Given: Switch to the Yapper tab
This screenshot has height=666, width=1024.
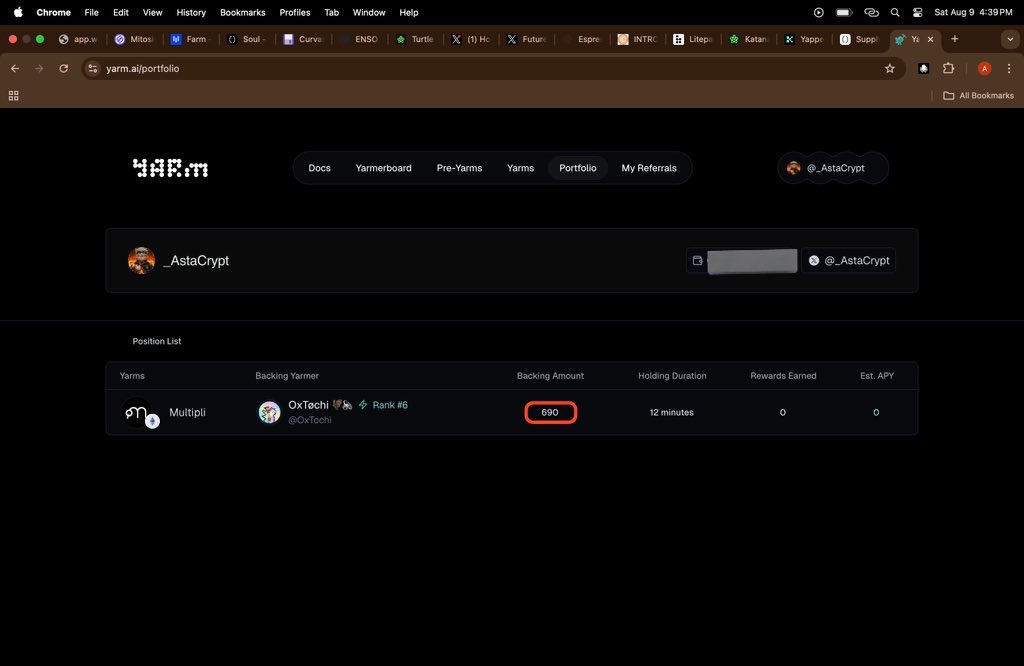Looking at the screenshot, I should coord(806,39).
